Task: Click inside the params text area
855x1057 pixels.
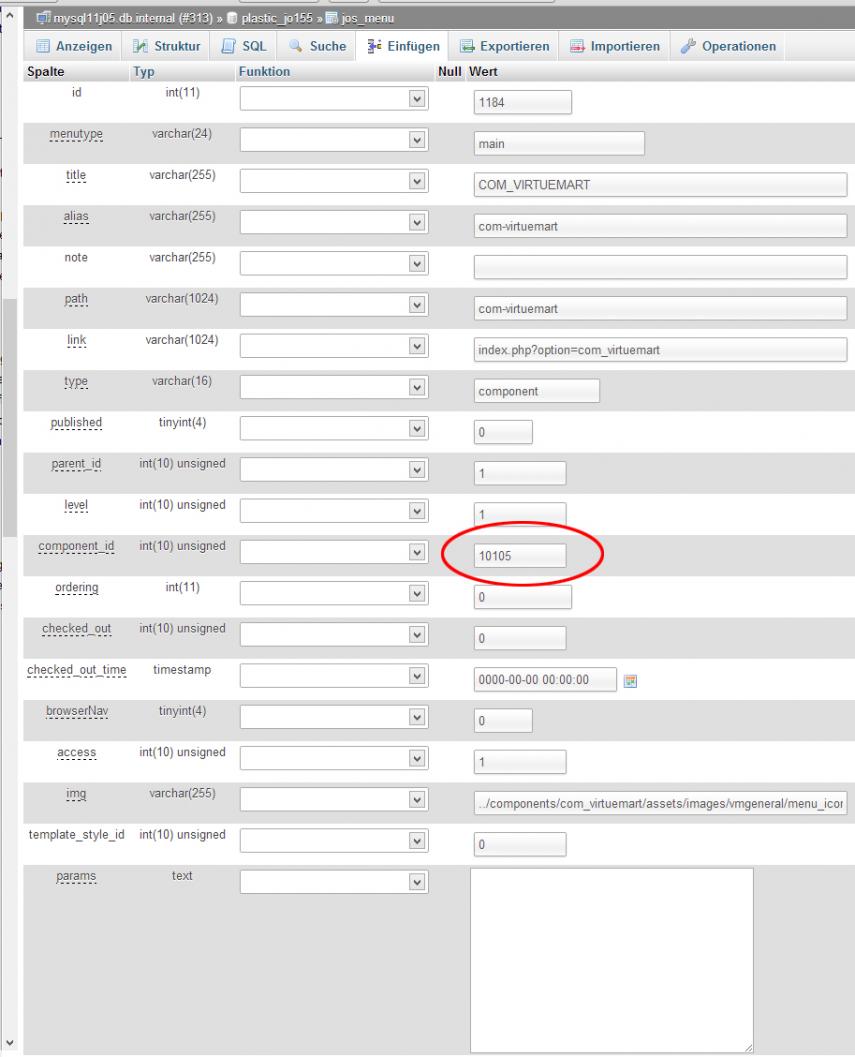Action: tap(611, 960)
